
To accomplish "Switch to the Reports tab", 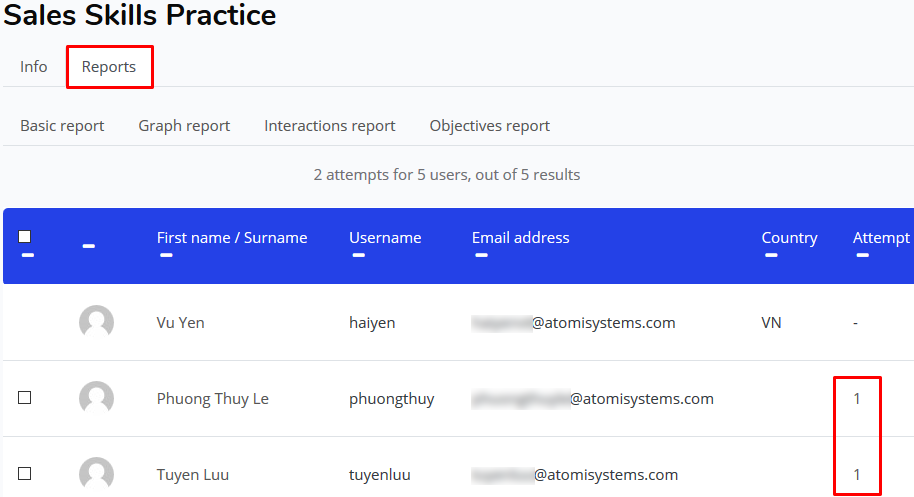I will (x=109, y=67).
